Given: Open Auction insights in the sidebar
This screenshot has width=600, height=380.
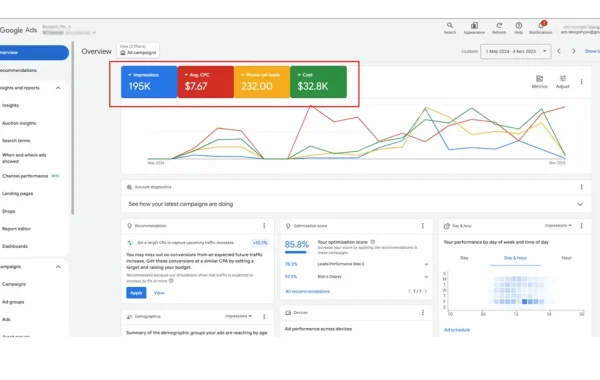Looking at the screenshot, I should 19,123.
